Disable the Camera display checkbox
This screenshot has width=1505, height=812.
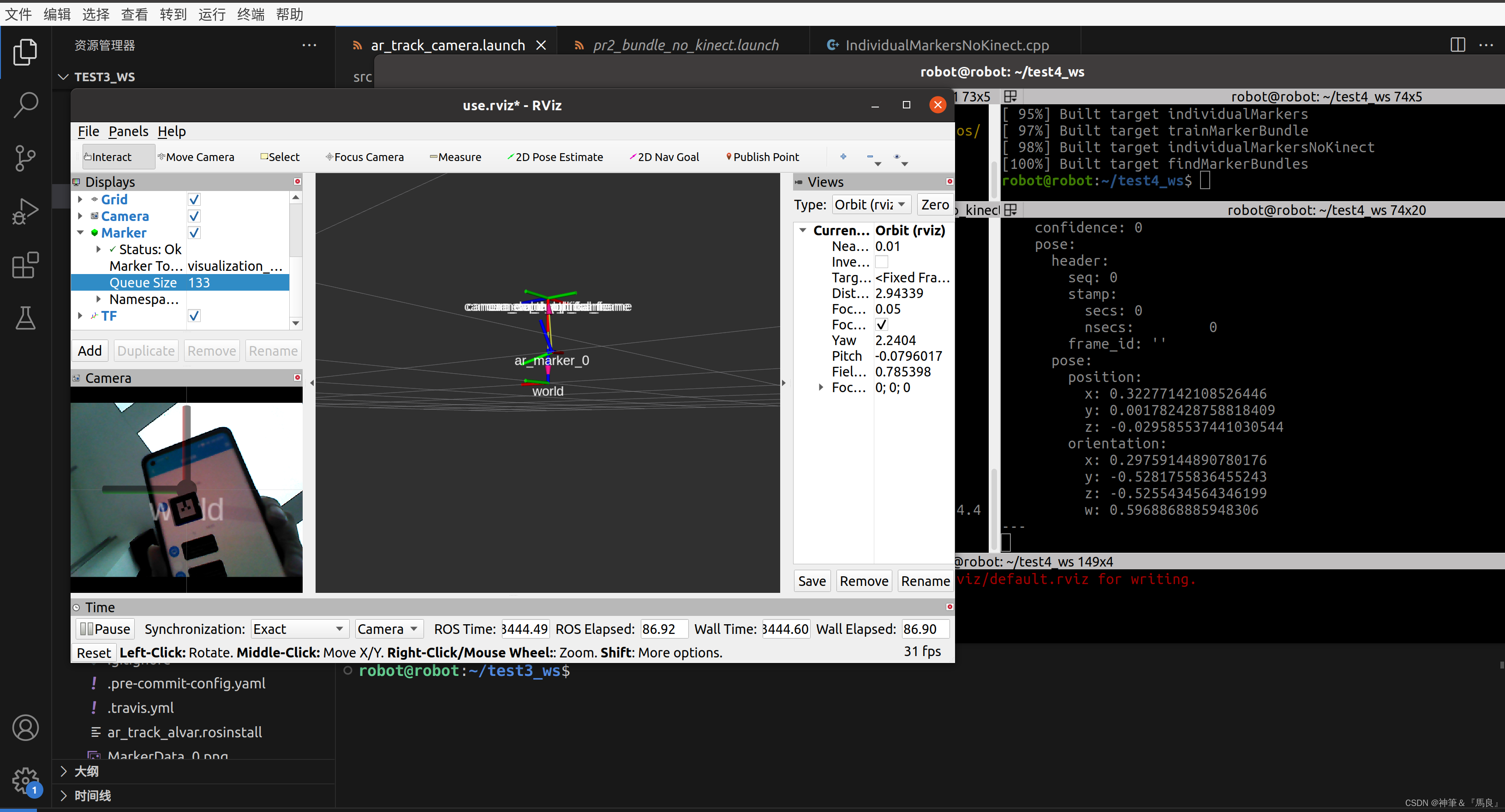194,216
